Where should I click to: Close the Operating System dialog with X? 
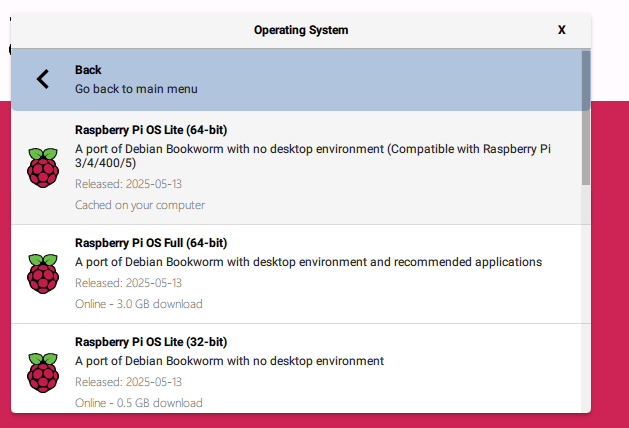[562, 30]
